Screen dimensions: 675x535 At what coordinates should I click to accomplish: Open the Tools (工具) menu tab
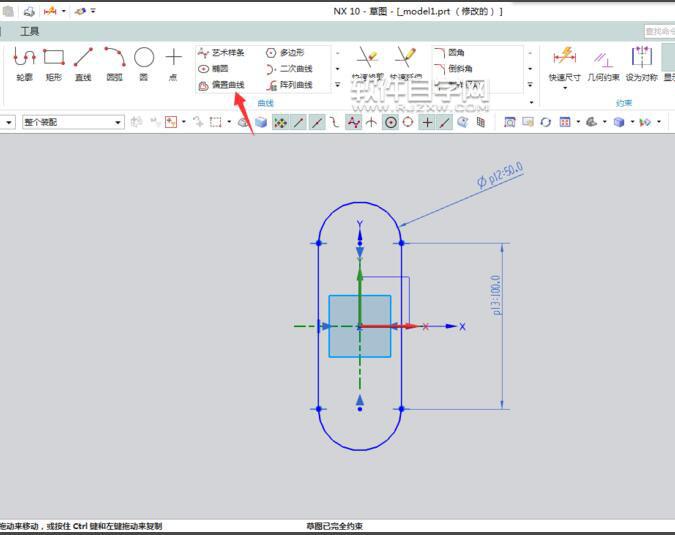click(30, 31)
